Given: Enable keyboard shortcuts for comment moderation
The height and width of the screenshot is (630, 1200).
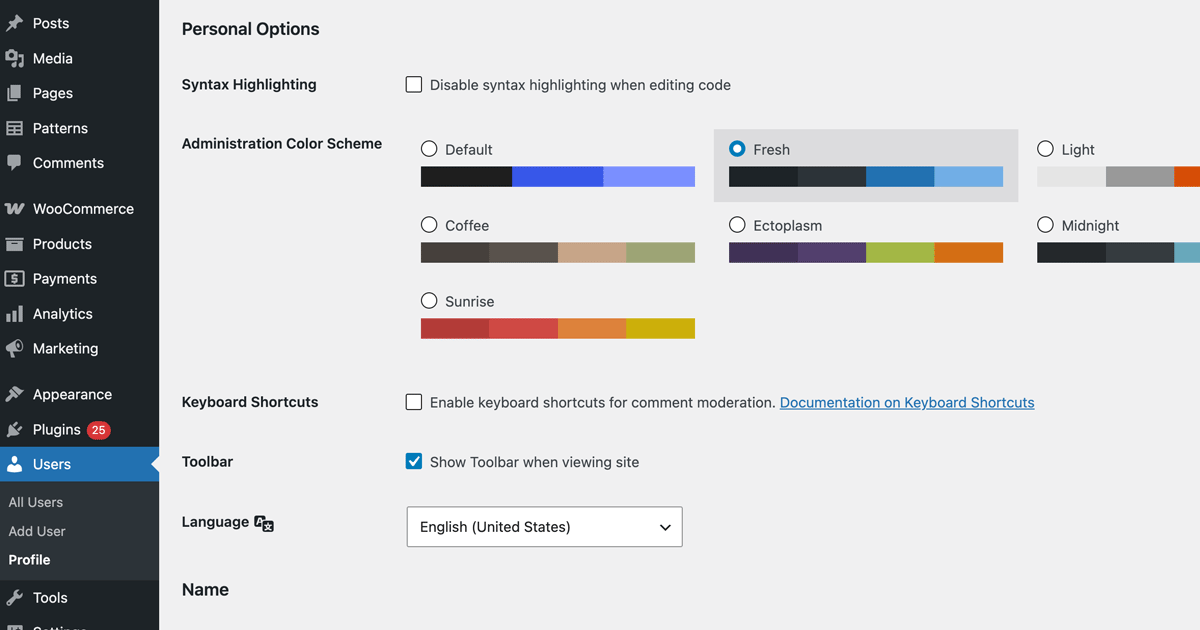Looking at the screenshot, I should [414, 402].
